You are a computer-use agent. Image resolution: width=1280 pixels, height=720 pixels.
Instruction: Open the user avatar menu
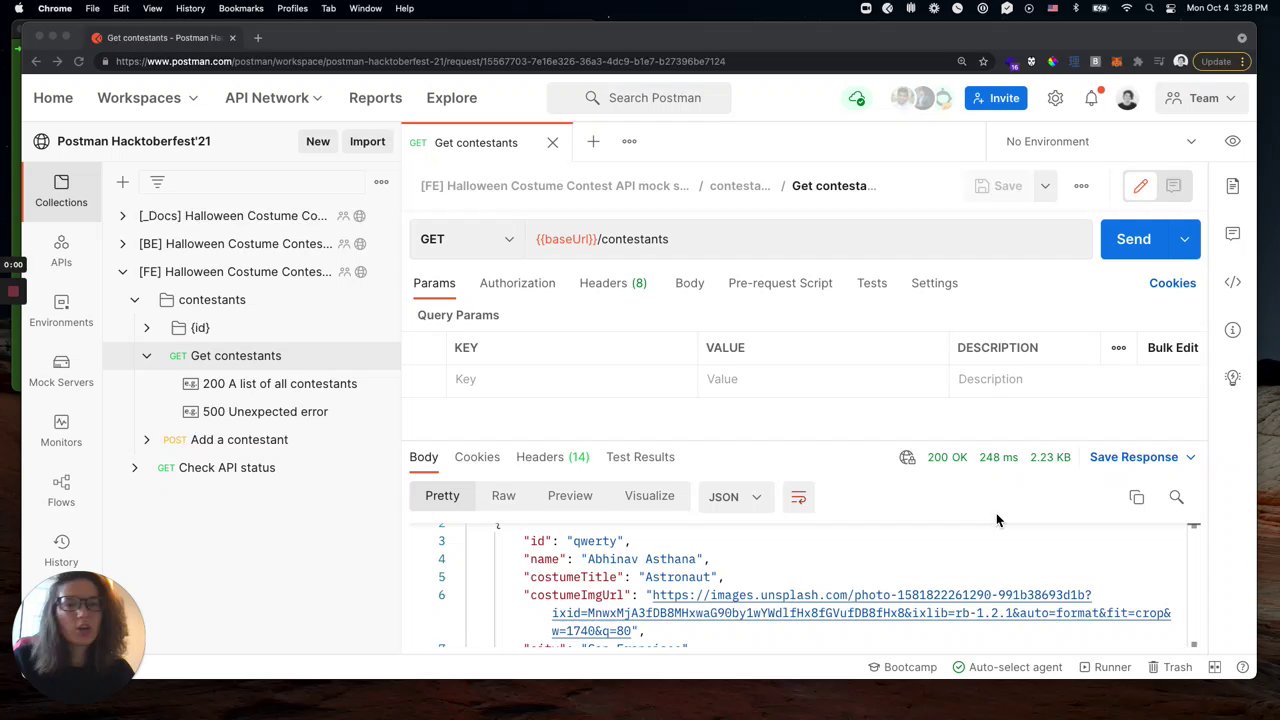pos(1127,98)
